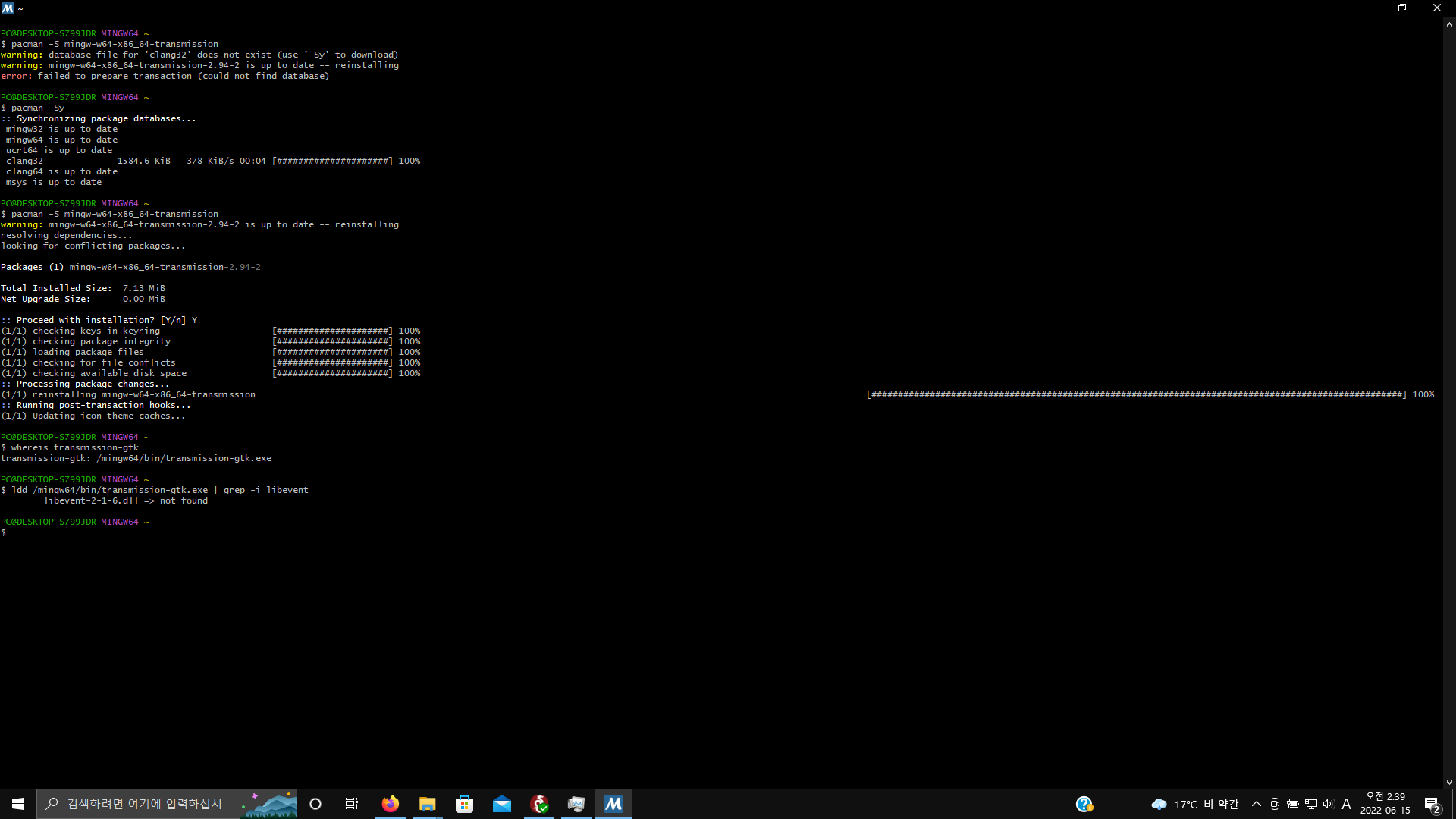Click the Windows Start button
The image size is (1456, 819).
(x=18, y=804)
